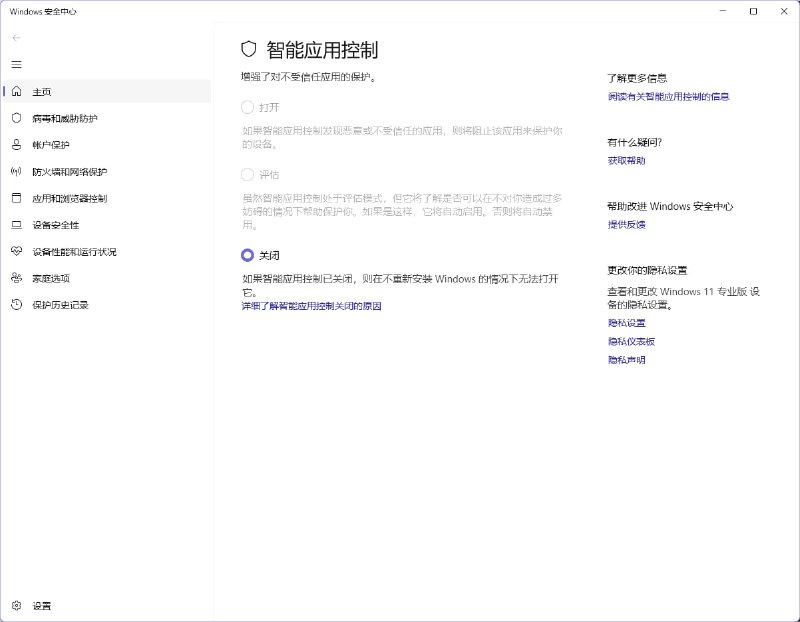This screenshot has height=622, width=800.
Task: Open 阅读有关智能应用控制的信息 link
Action: [667, 97]
